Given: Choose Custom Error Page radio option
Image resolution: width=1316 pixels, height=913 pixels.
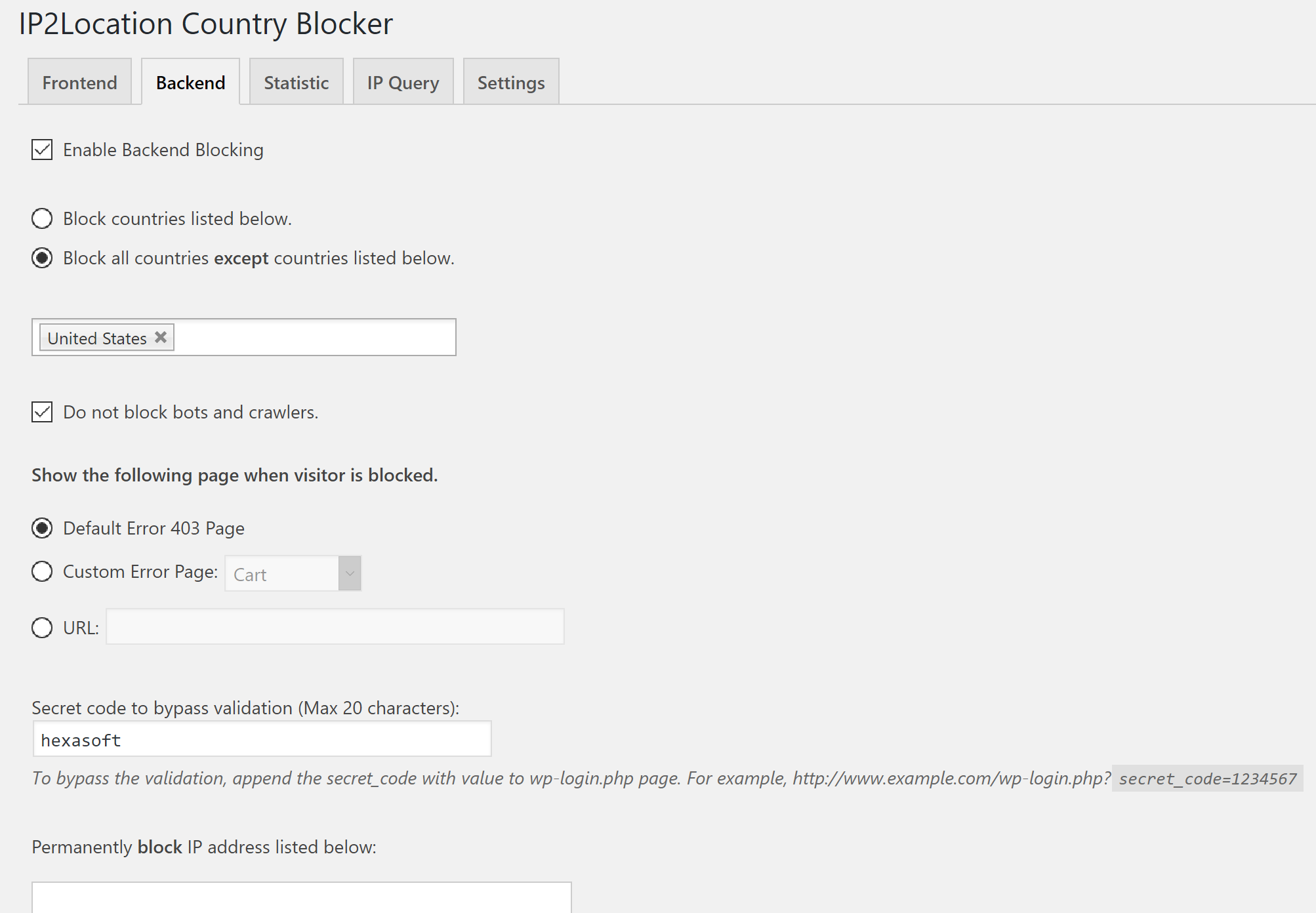Looking at the screenshot, I should [x=42, y=571].
